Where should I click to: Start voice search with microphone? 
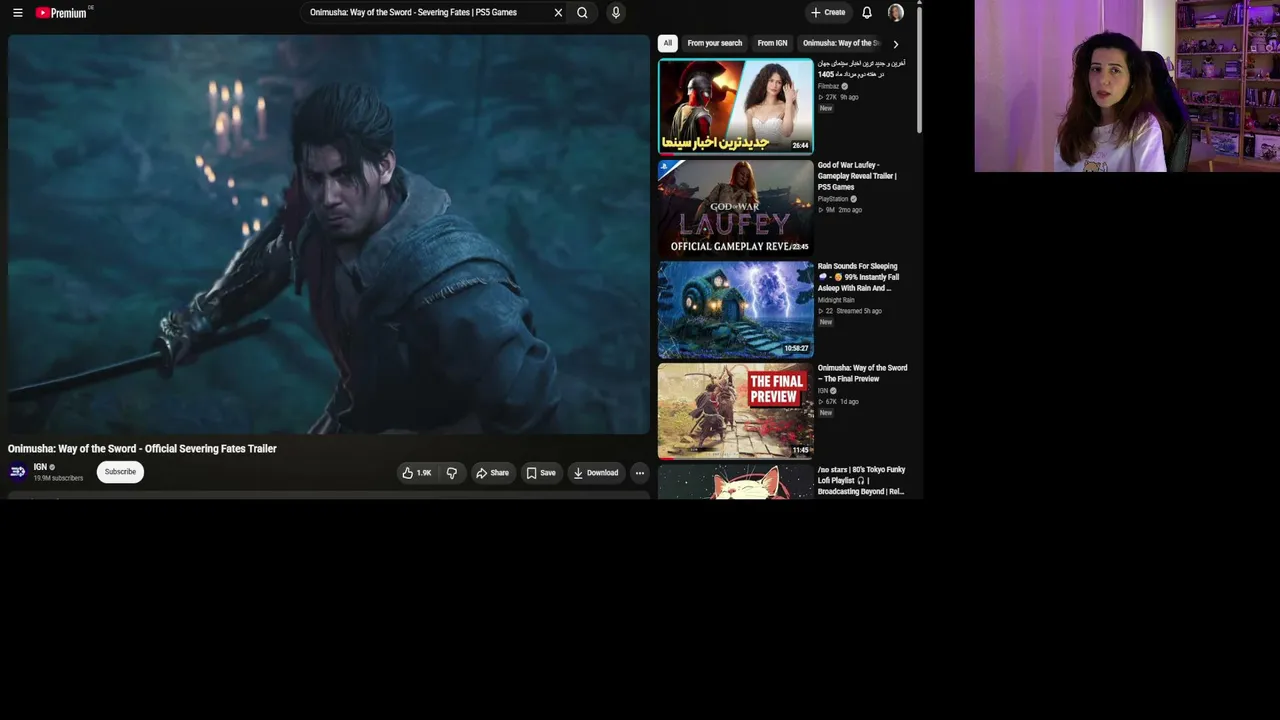point(615,13)
